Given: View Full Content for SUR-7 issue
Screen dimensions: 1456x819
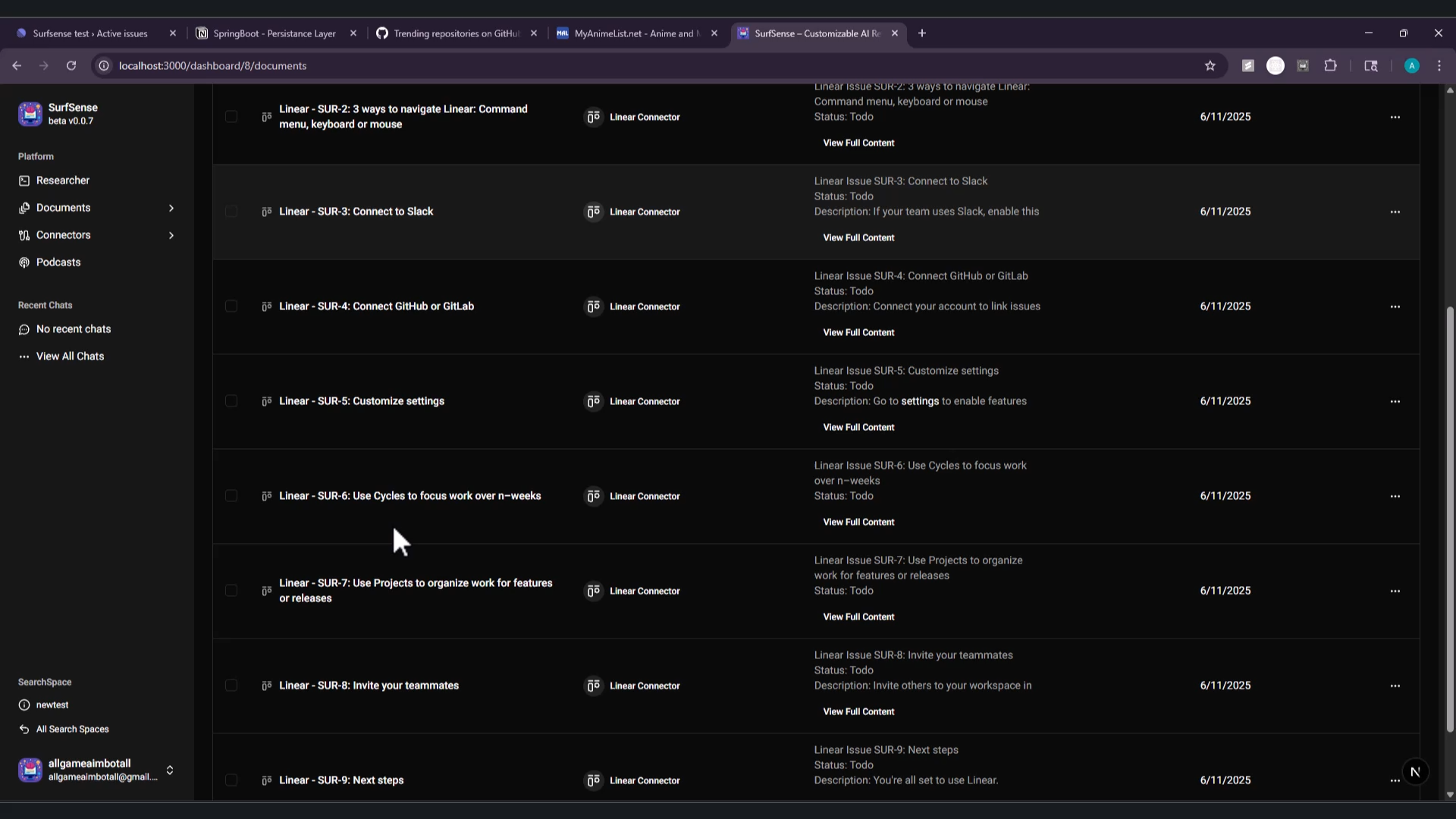Looking at the screenshot, I should point(858,617).
